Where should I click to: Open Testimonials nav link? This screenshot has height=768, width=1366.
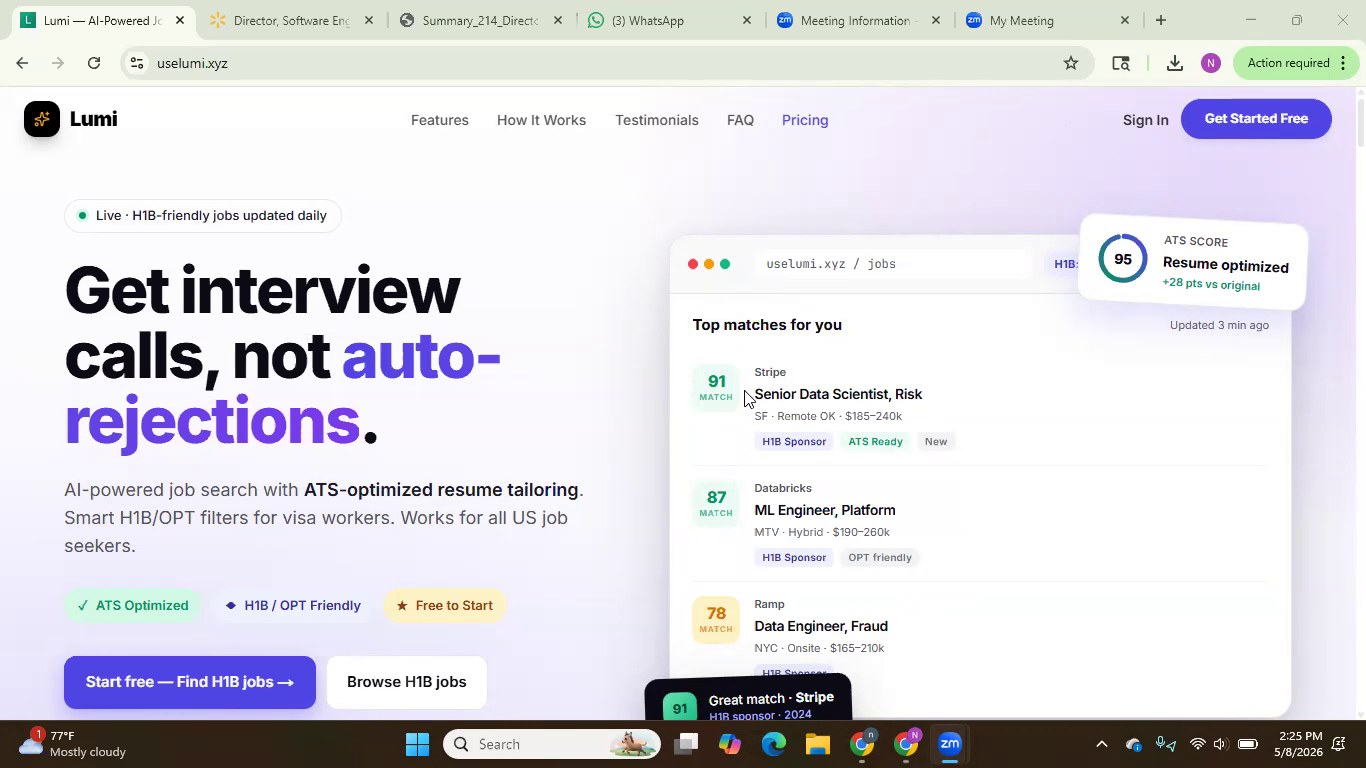657,120
